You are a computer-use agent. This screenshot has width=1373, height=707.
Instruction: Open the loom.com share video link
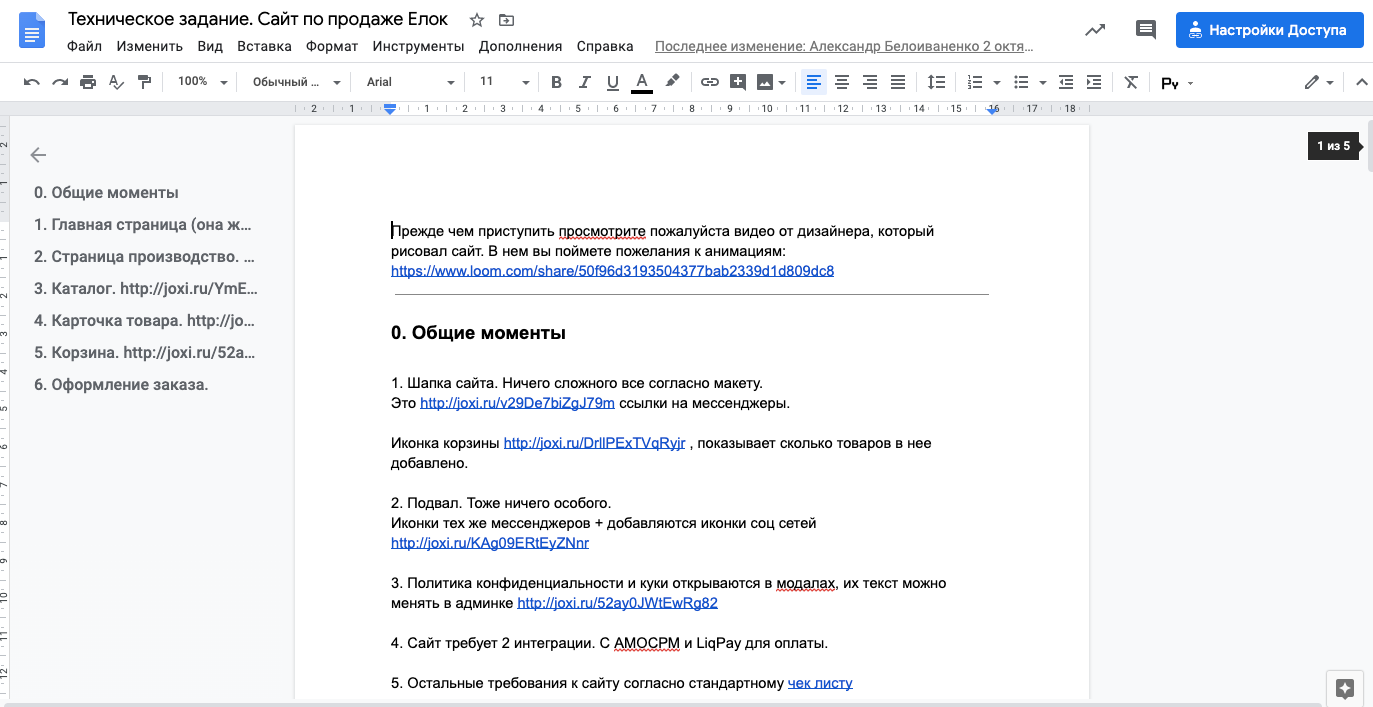pos(612,271)
